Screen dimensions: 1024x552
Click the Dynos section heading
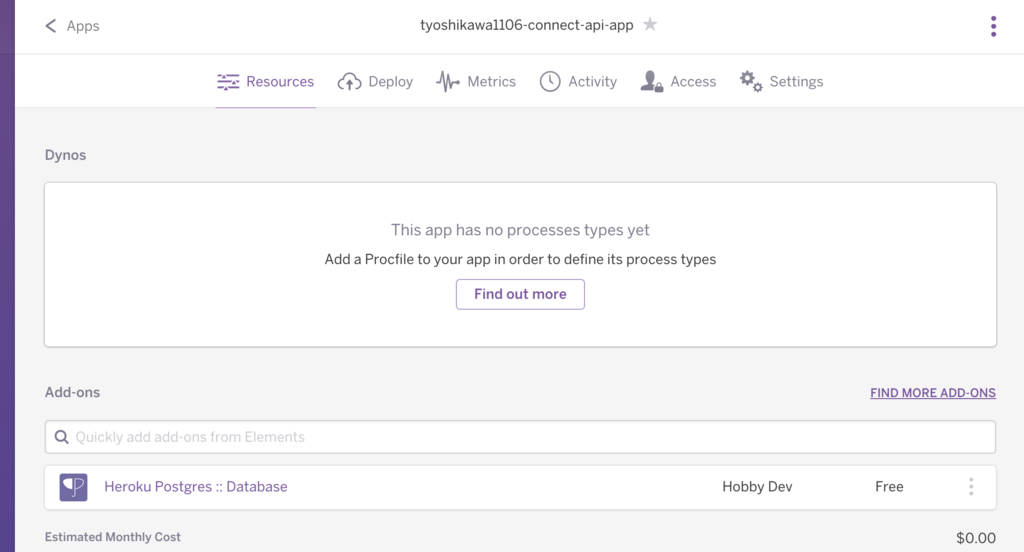tap(65, 155)
